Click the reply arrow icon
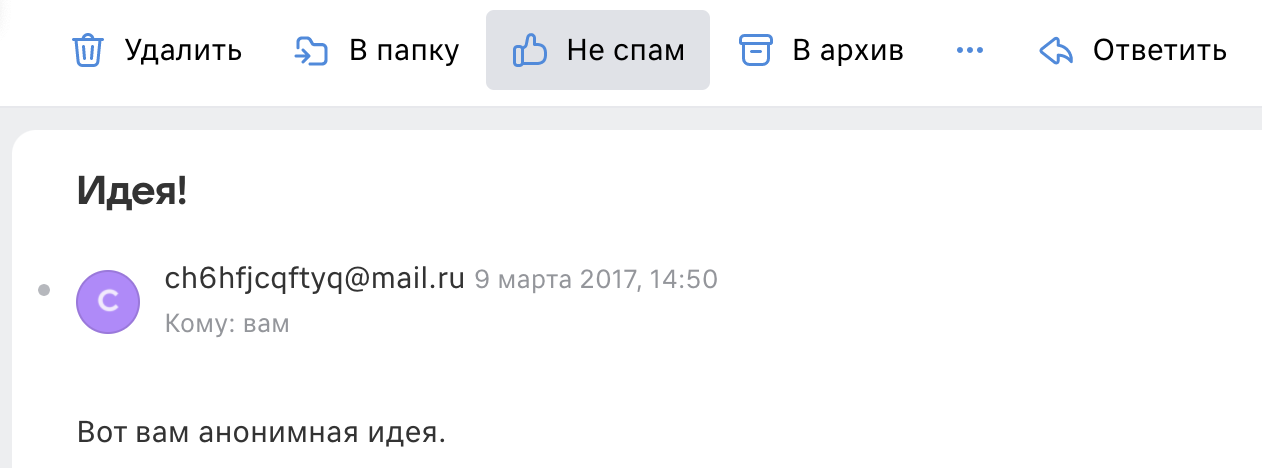Screen dimensions: 1262x468 (x=1057, y=50)
